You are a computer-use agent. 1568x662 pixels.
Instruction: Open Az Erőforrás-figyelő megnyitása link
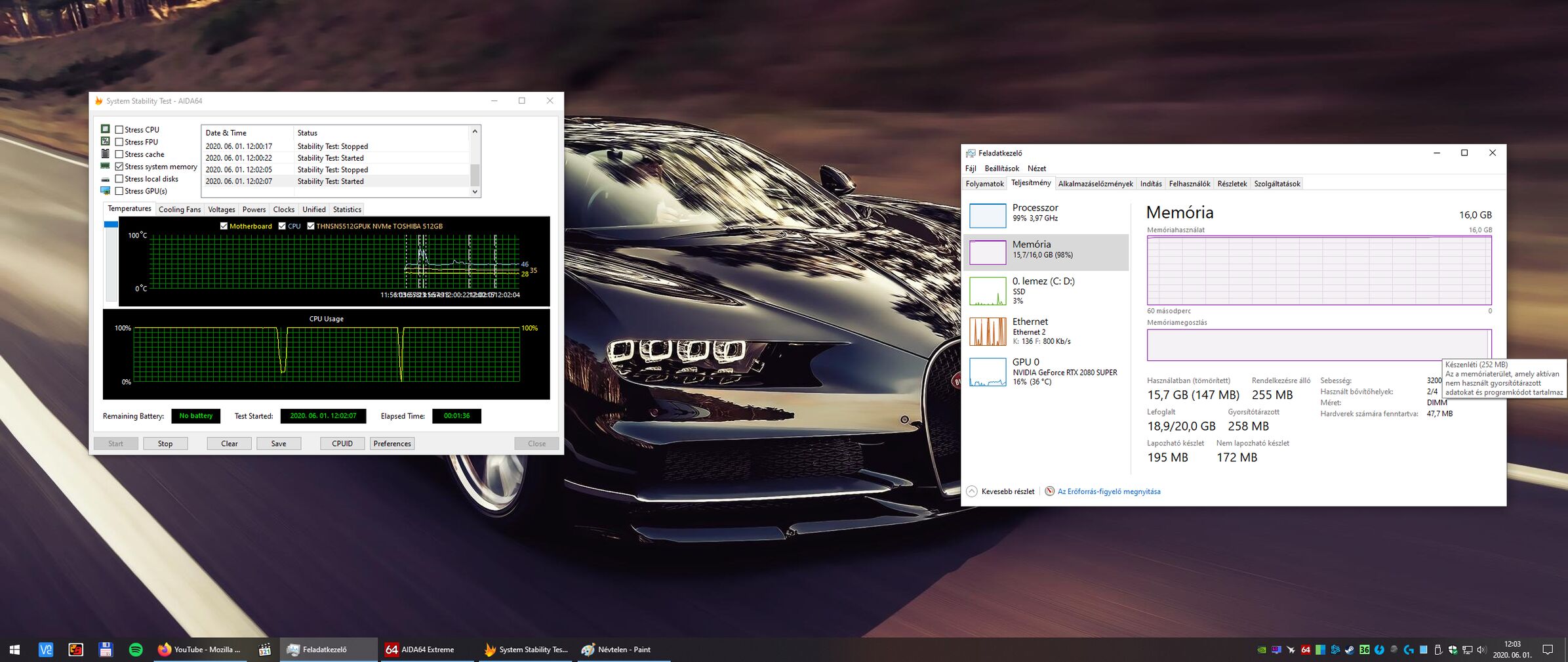pos(1109,491)
